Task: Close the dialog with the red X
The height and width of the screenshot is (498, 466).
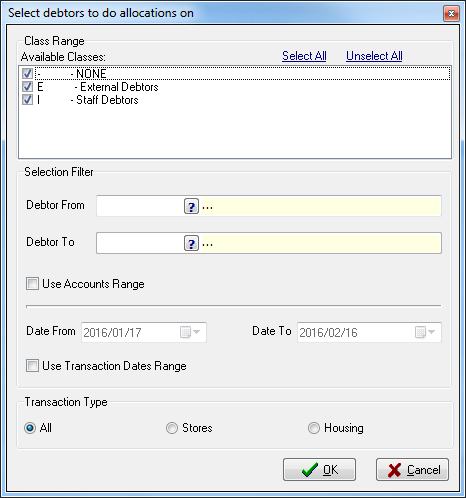Action: (451, 13)
